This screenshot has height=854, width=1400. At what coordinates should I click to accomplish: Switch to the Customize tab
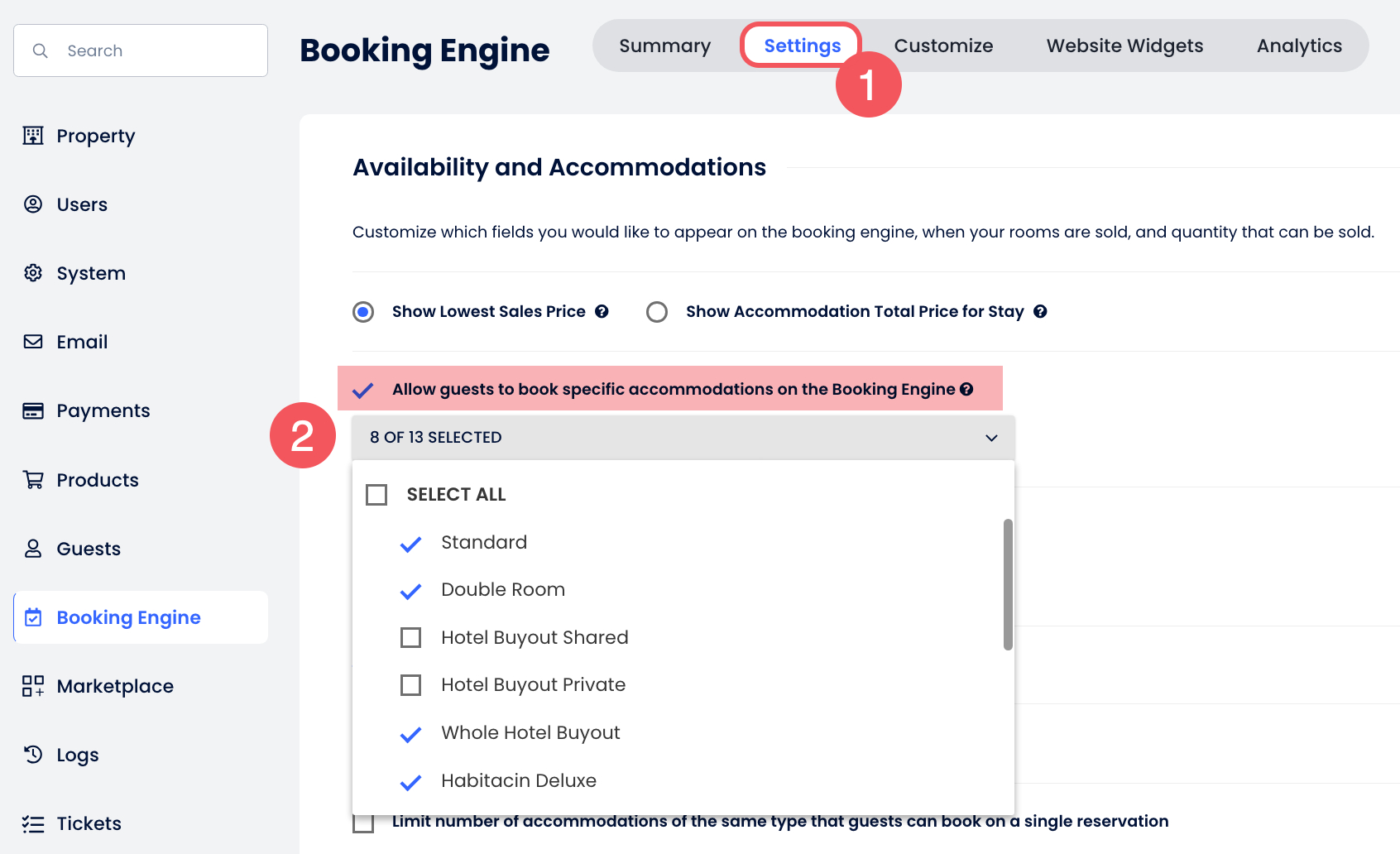pyautogui.click(x=943, y=46)
